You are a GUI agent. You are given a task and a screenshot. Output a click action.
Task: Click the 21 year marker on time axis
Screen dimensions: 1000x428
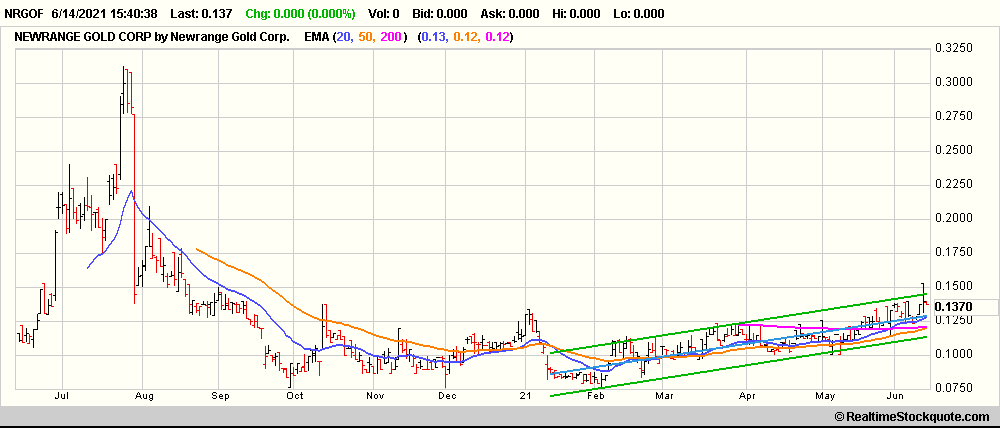pyautogui.click(x=526, y=397)
